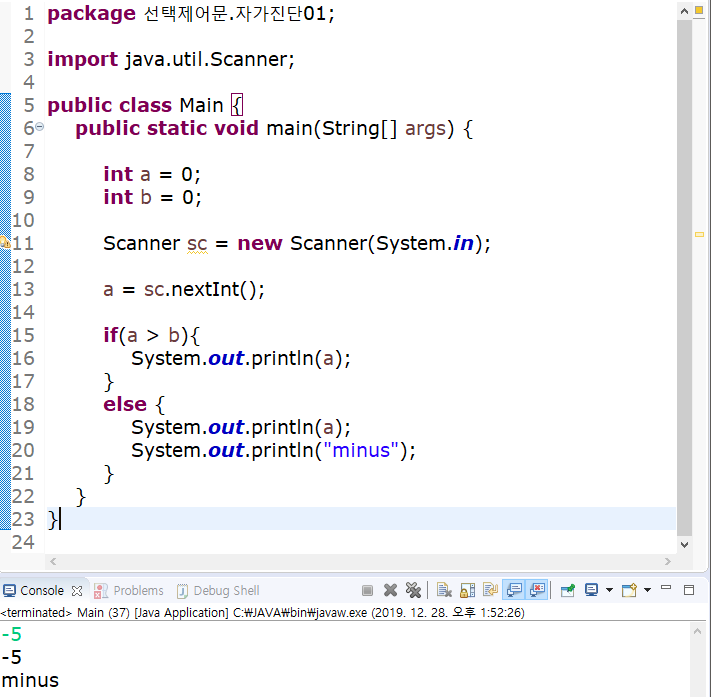Click the yellow warning annotation in overview ruler
This screenshot has height=697, width=711.
pos(699,234)
